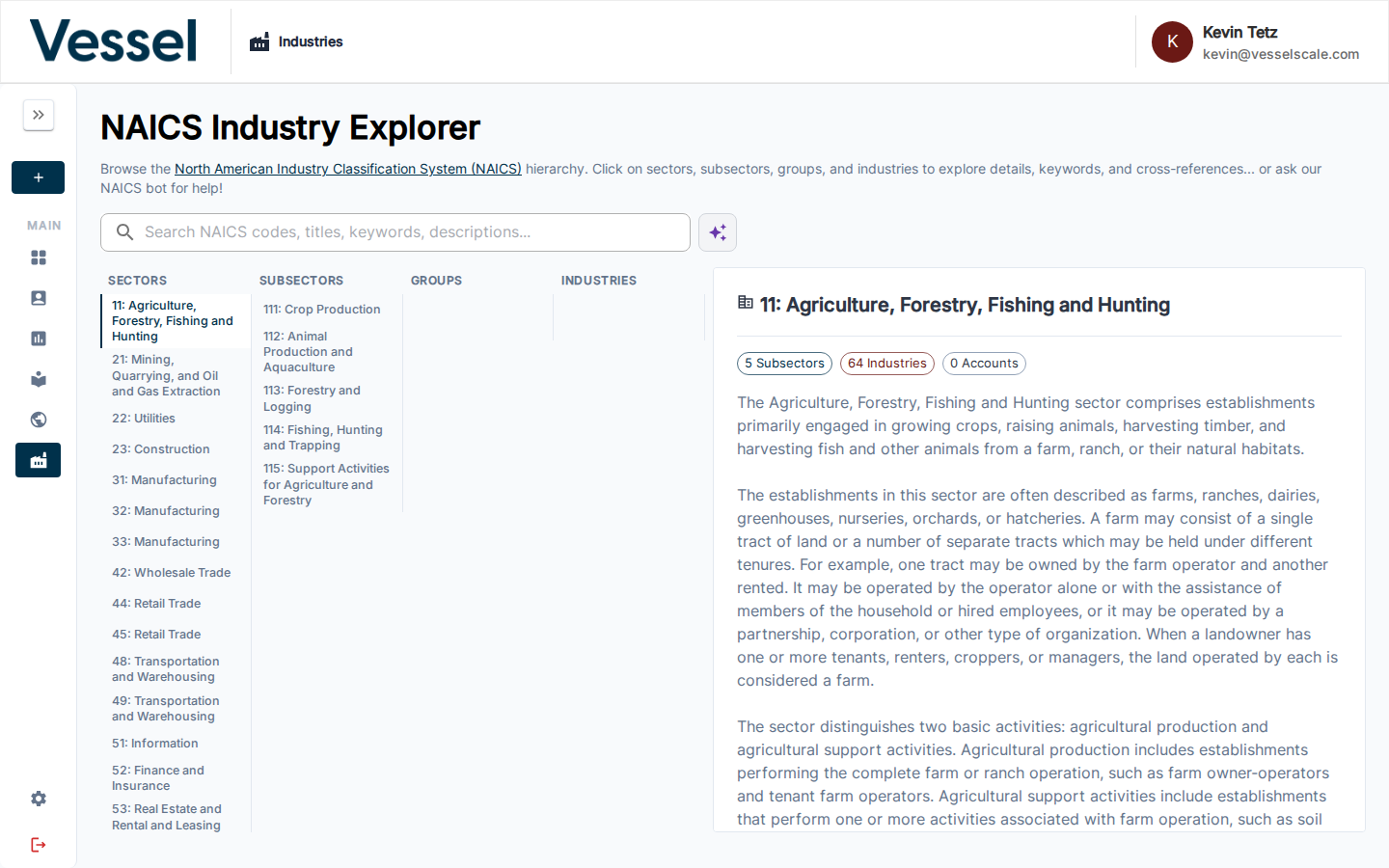The width and height of the screenshot is (1389, 868).
Task: Open the Kevin Tetz user profile menu
Action: pos(1256,42)
